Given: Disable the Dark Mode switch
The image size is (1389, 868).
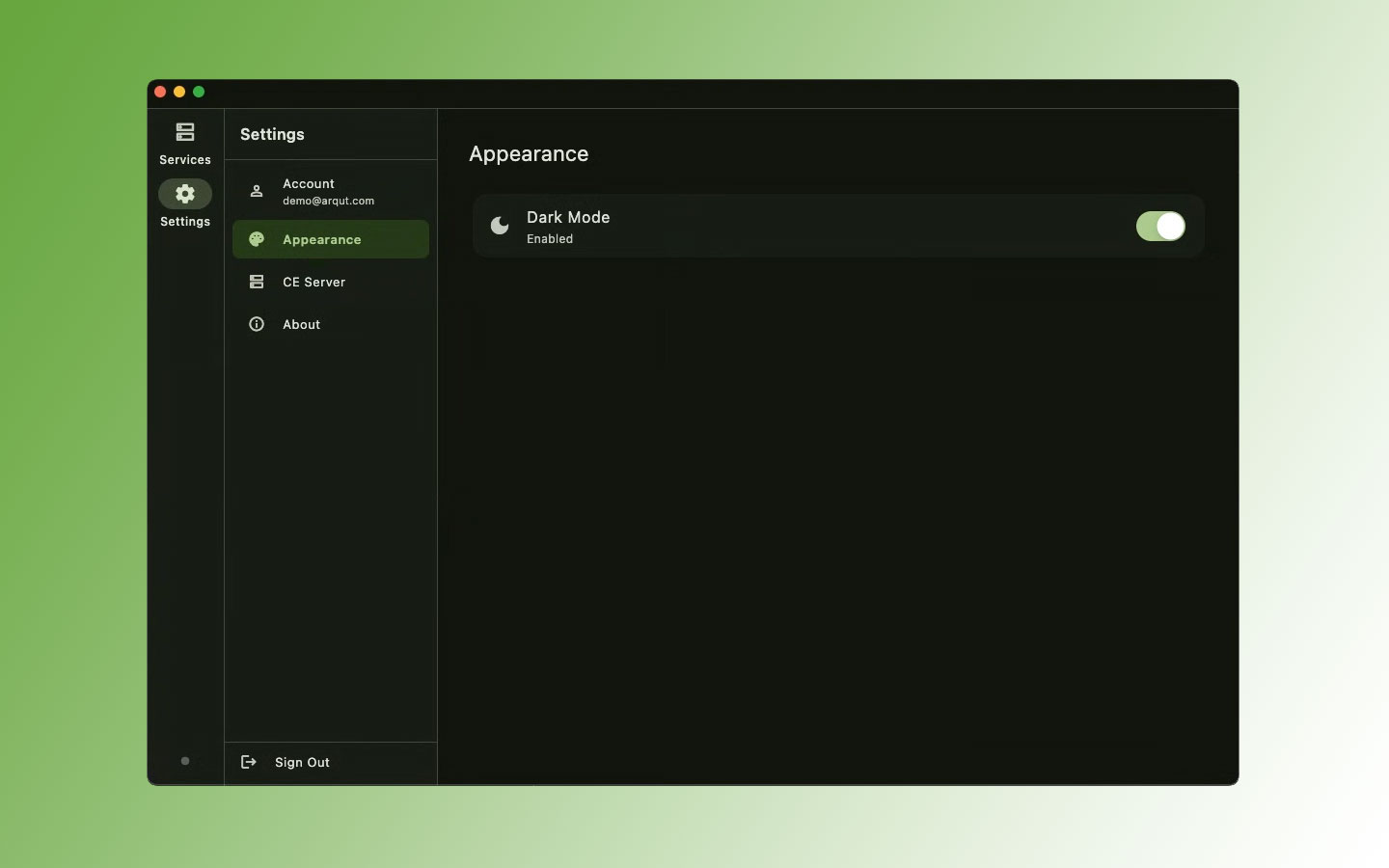Looking at the screenshot, I should (1160, 226).
